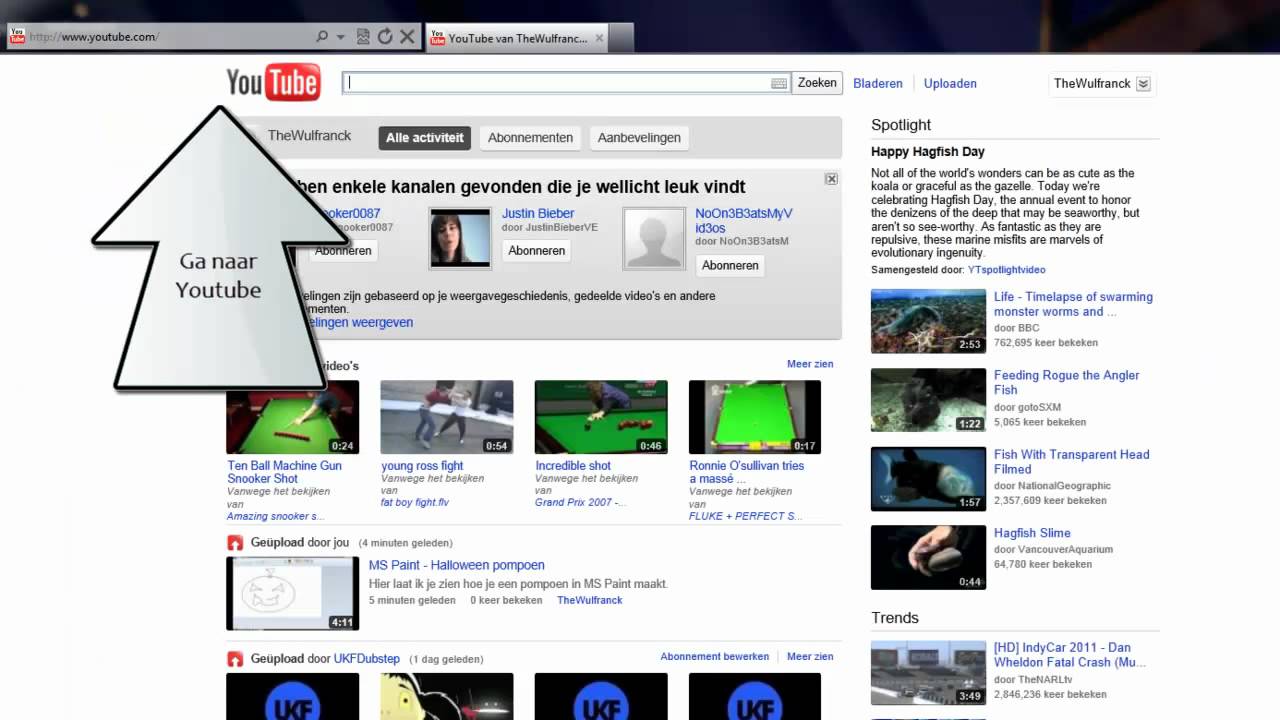This screenshot has height=720, width=1280.
Task: Click Abonnement bewerken link
Action: pos(715,657)
